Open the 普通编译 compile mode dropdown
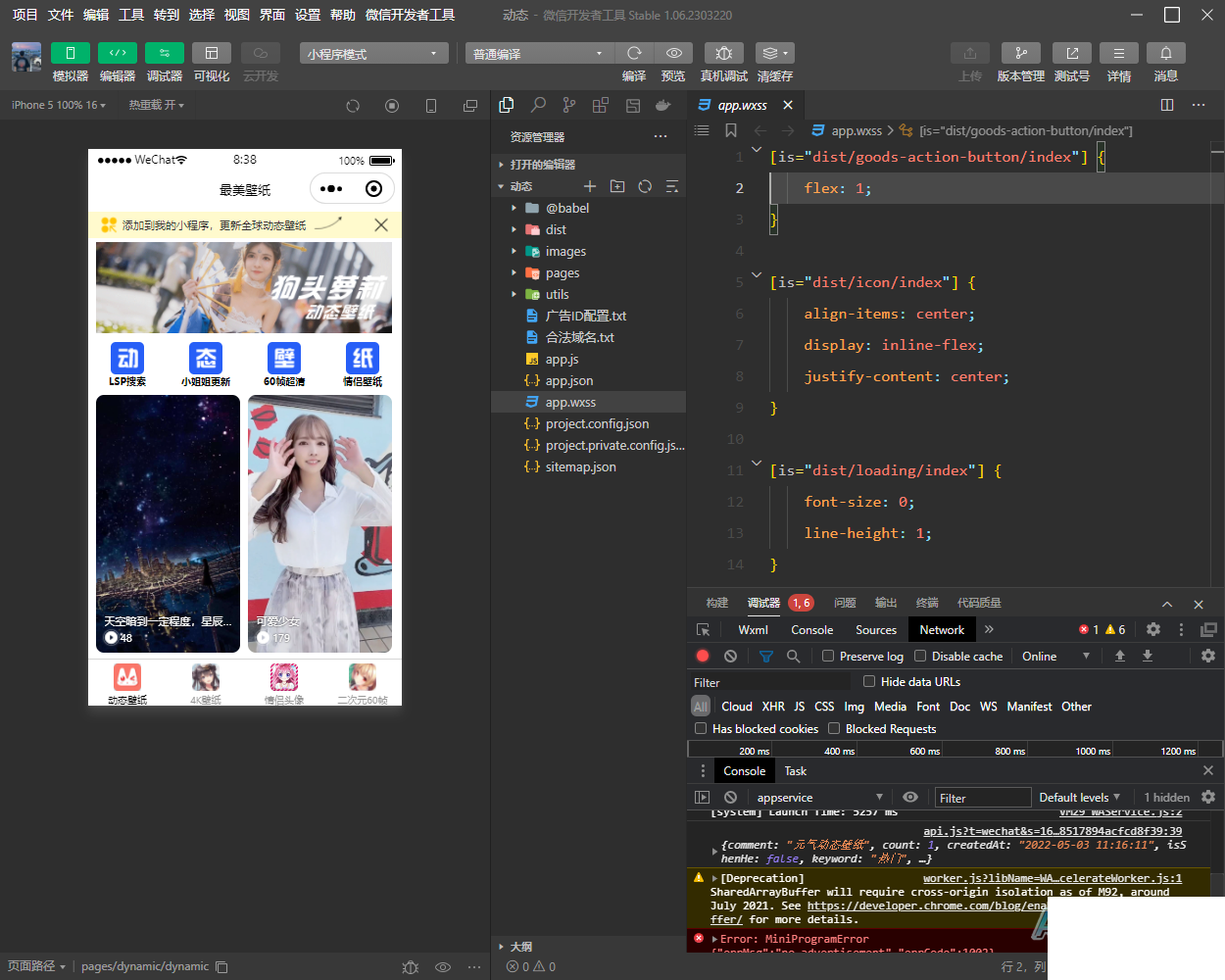Viewport: 1225px width, 980px height. [x=536, y=53]
